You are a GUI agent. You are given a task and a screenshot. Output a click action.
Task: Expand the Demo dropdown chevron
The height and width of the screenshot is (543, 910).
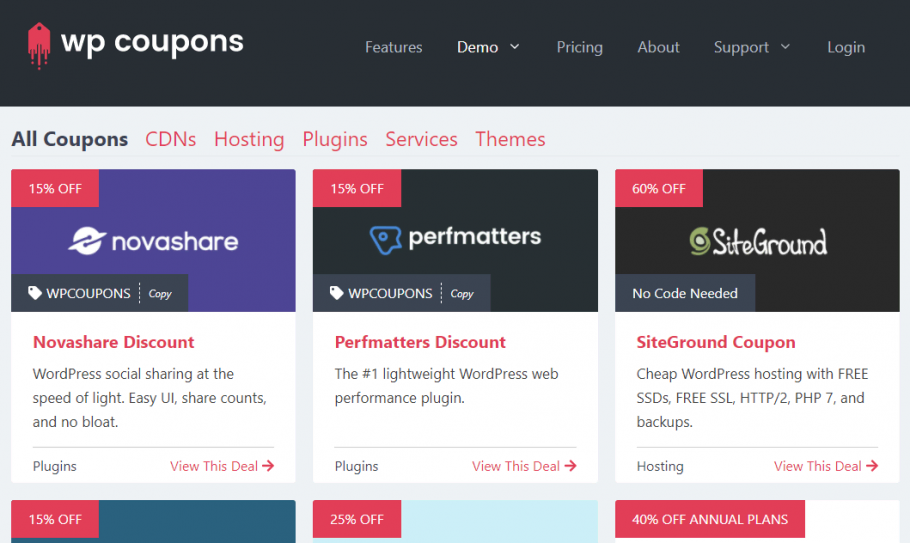point(515,46)
